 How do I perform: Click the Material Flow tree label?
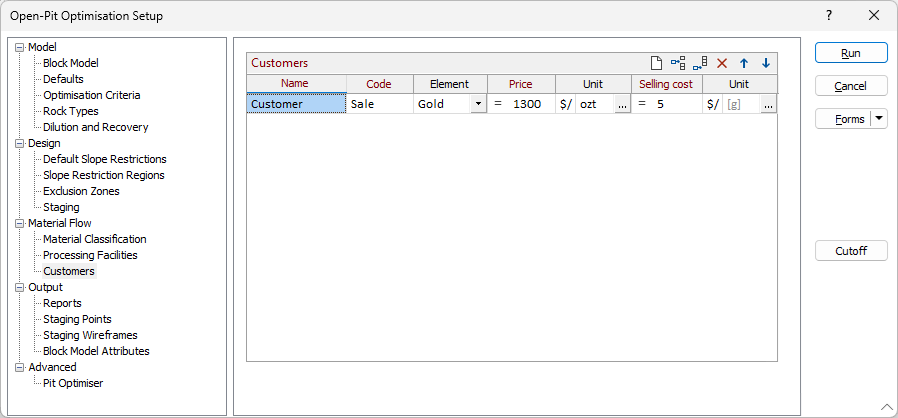click(60, 223)
